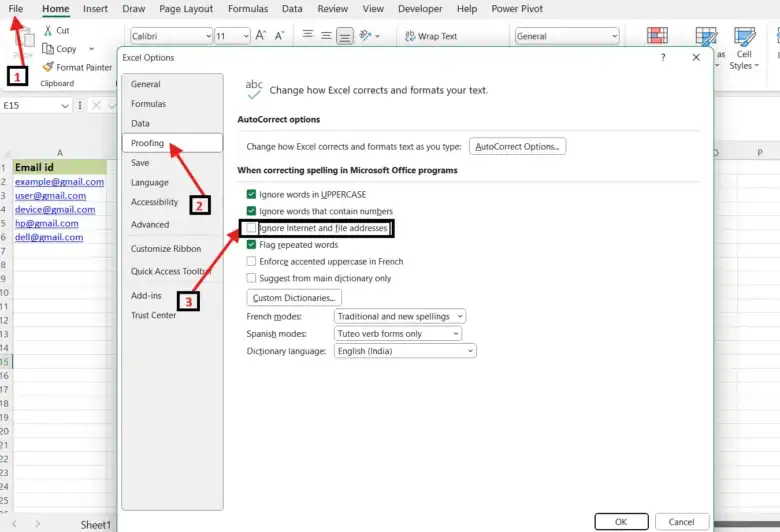Switch to the Page Layout tab

(186, 9)
